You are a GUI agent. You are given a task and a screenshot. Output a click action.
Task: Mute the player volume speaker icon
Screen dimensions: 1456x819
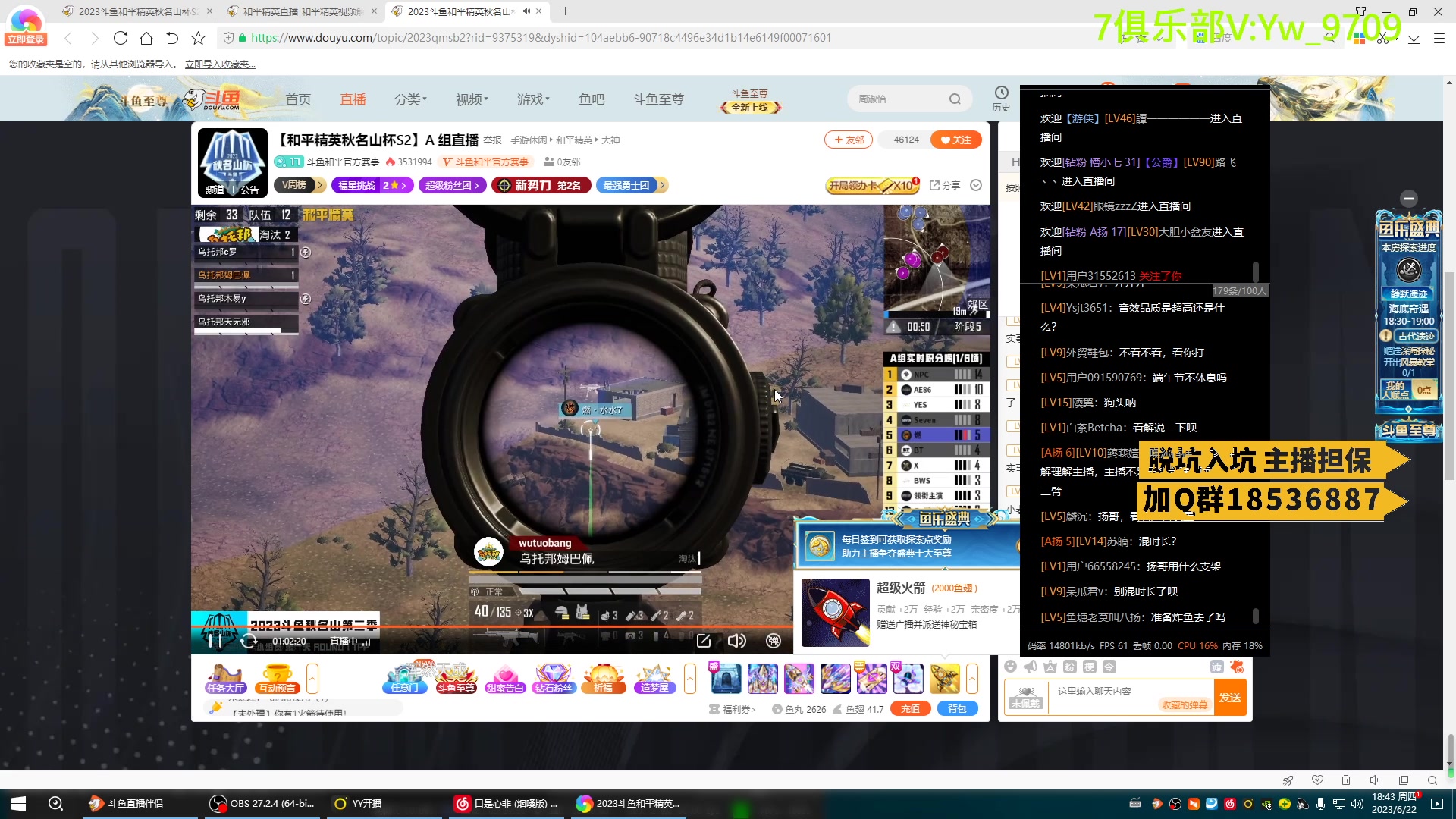coord(736,641)
